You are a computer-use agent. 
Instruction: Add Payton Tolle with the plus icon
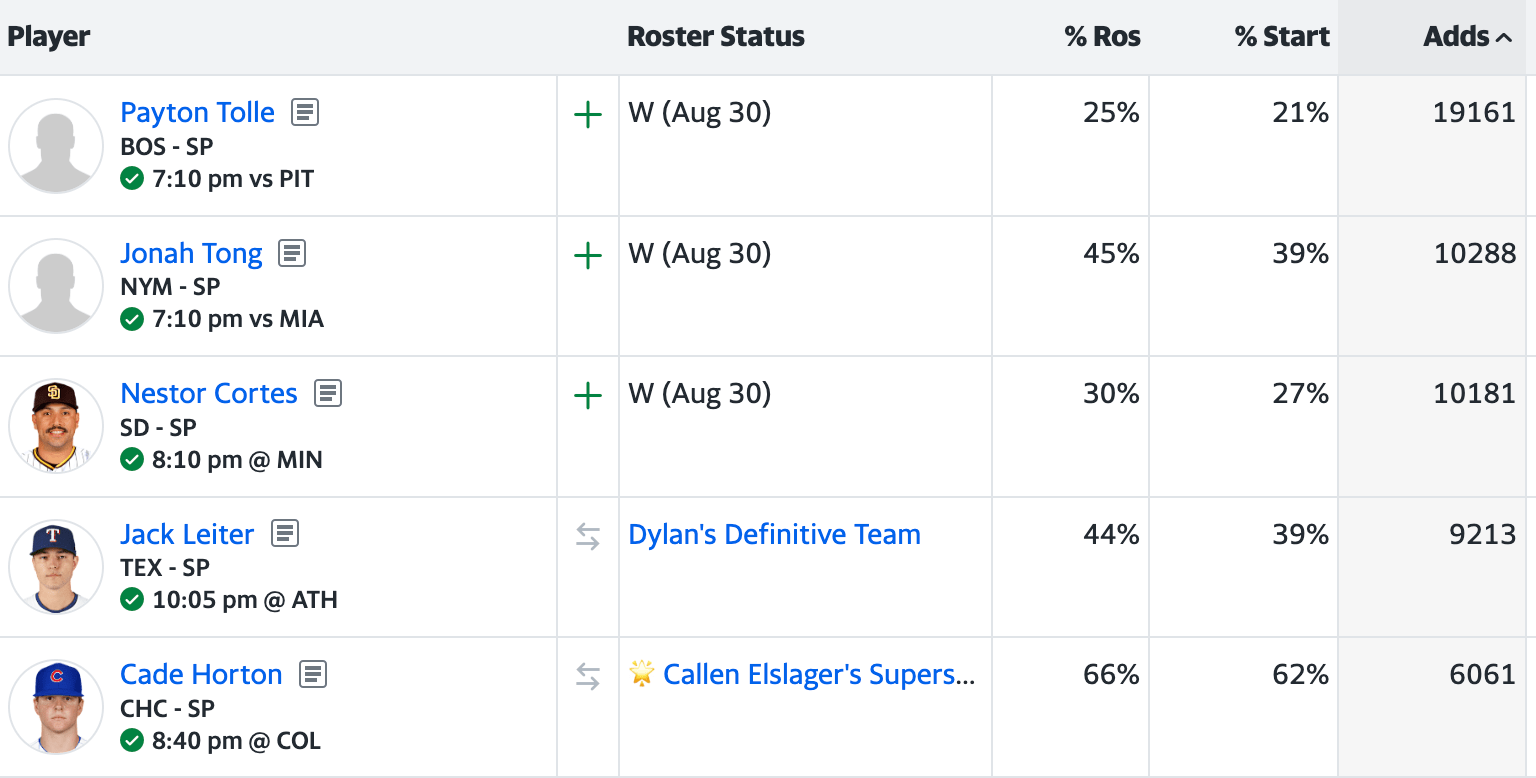(588, 115)
